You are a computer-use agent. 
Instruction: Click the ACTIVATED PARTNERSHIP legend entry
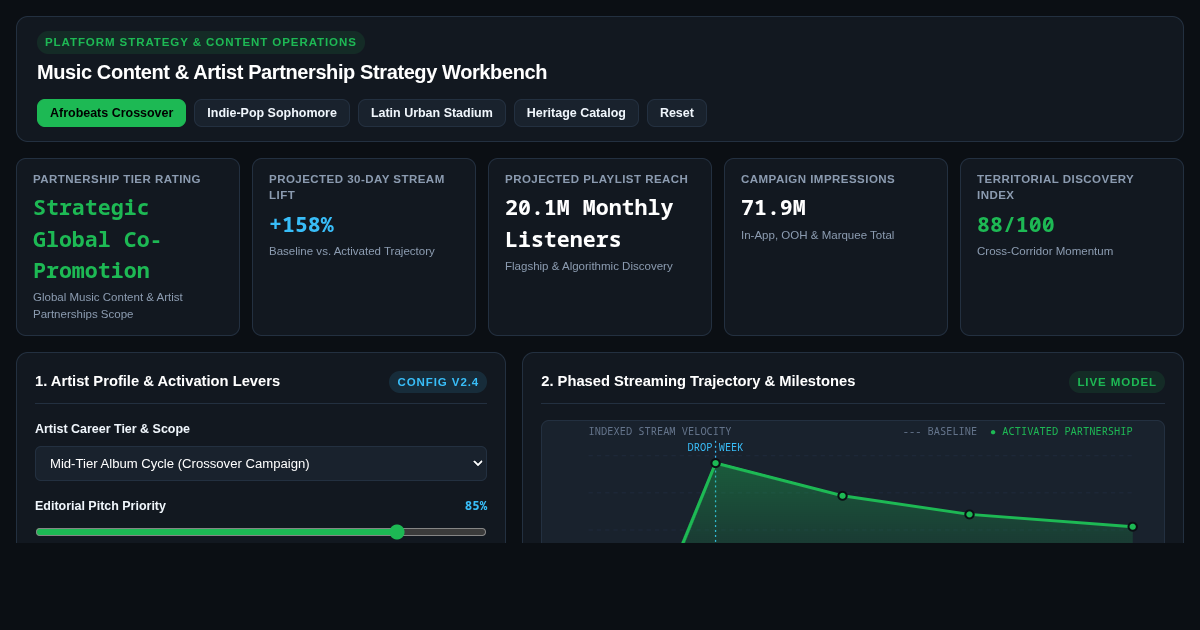[x=1061, y=432]
